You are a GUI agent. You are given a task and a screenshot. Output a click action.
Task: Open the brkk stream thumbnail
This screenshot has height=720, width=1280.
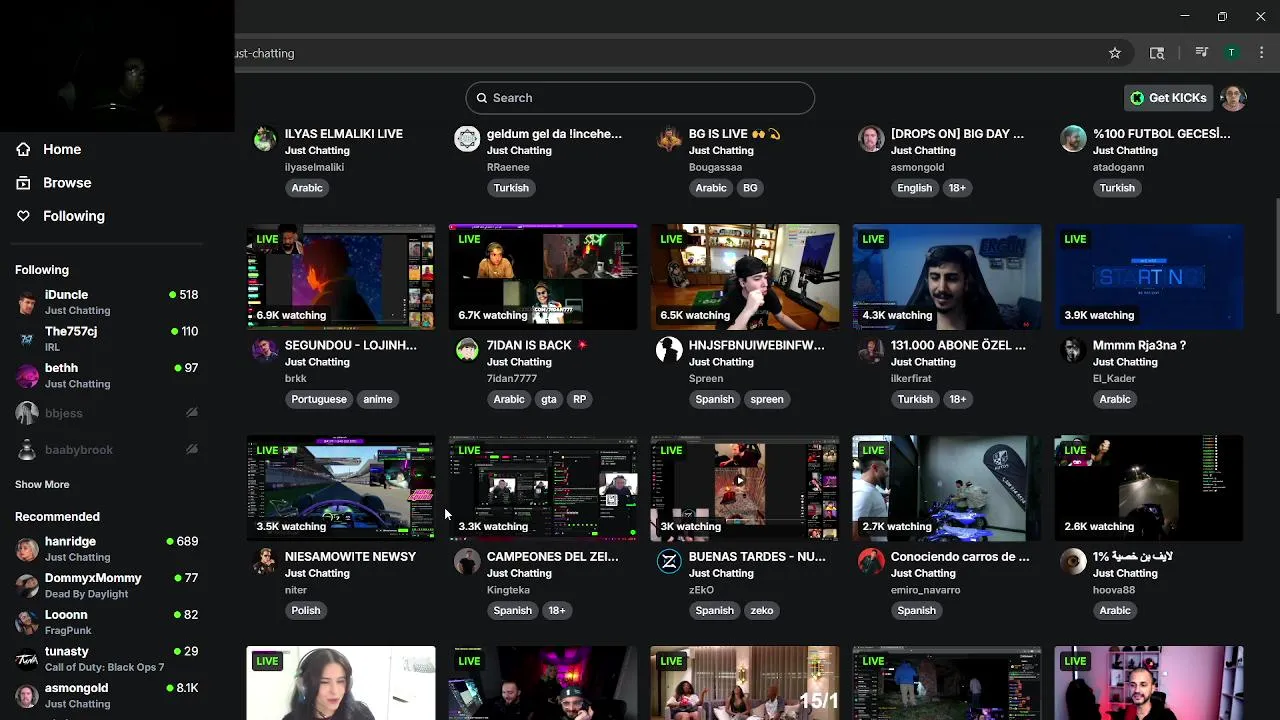[341, 277]
